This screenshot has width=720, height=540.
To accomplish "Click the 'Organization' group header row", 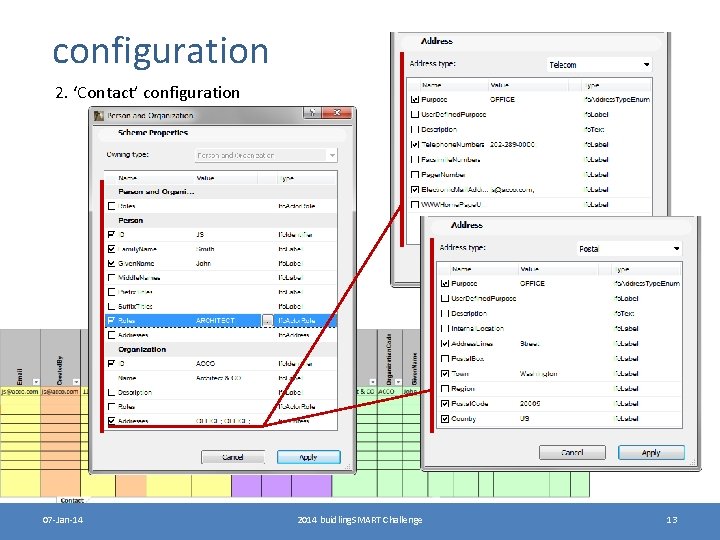I will [x=221, y=349].
